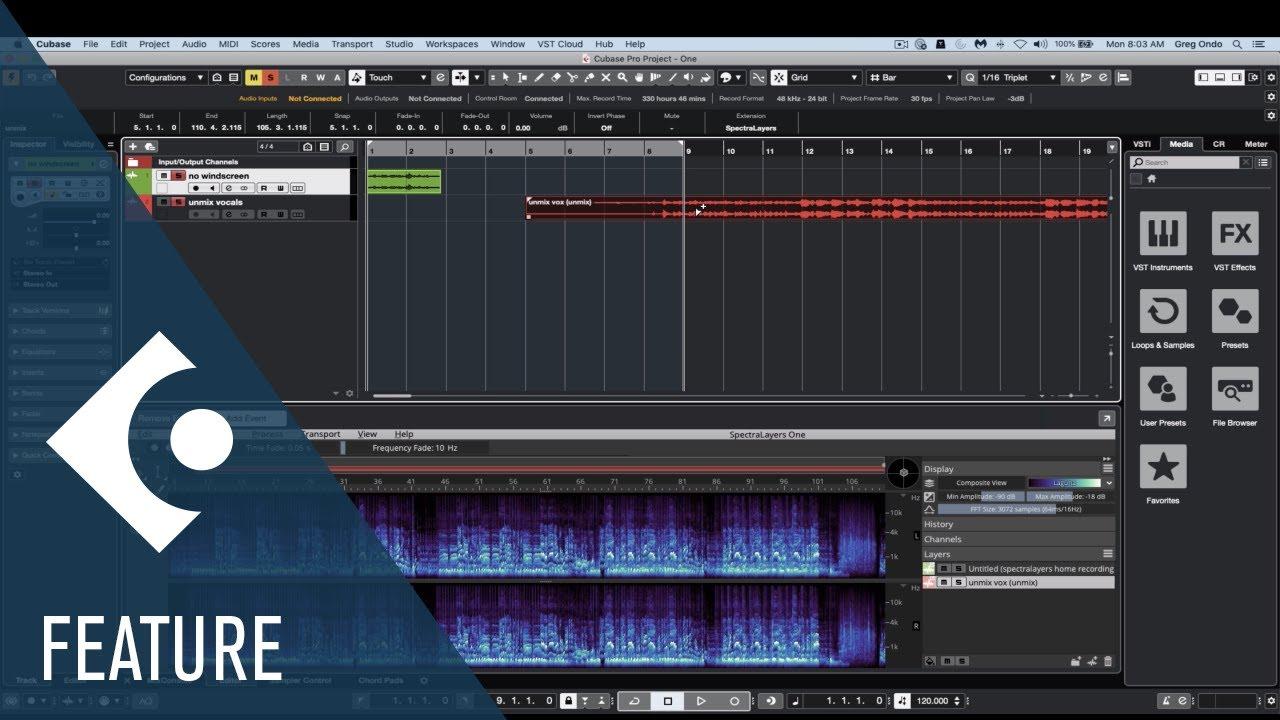Mute the unmix vocals track
This screenshot has width=1280, height=720.
click(x=163, y=202)
